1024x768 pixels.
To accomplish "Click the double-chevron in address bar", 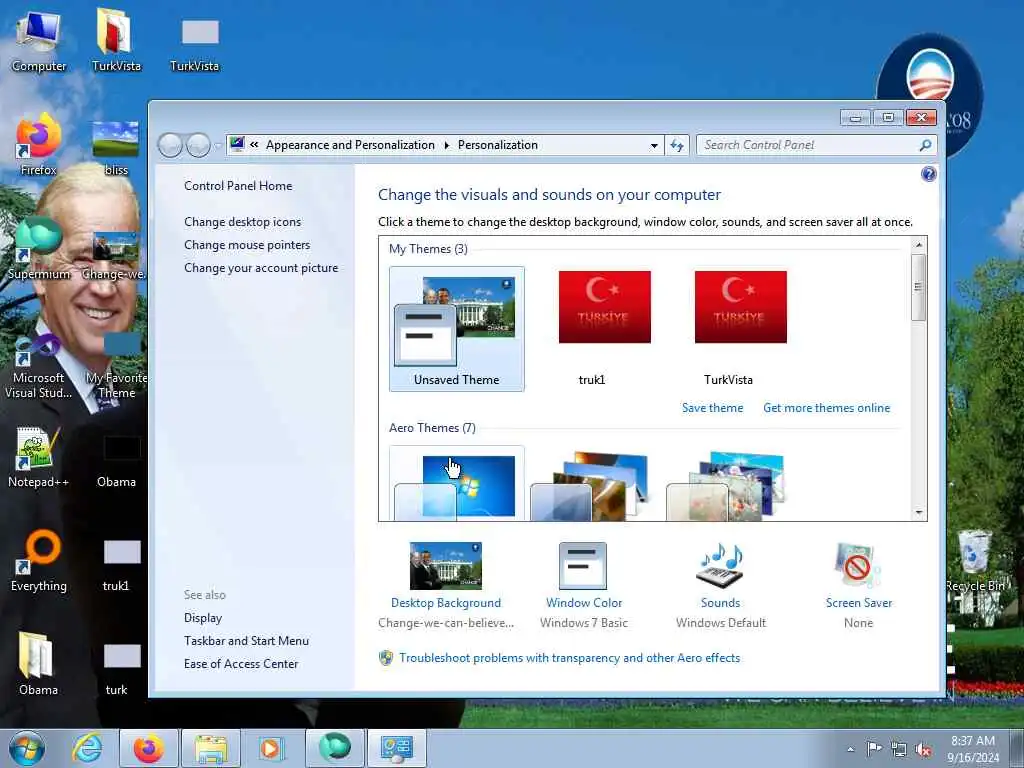I will [254, 145].
